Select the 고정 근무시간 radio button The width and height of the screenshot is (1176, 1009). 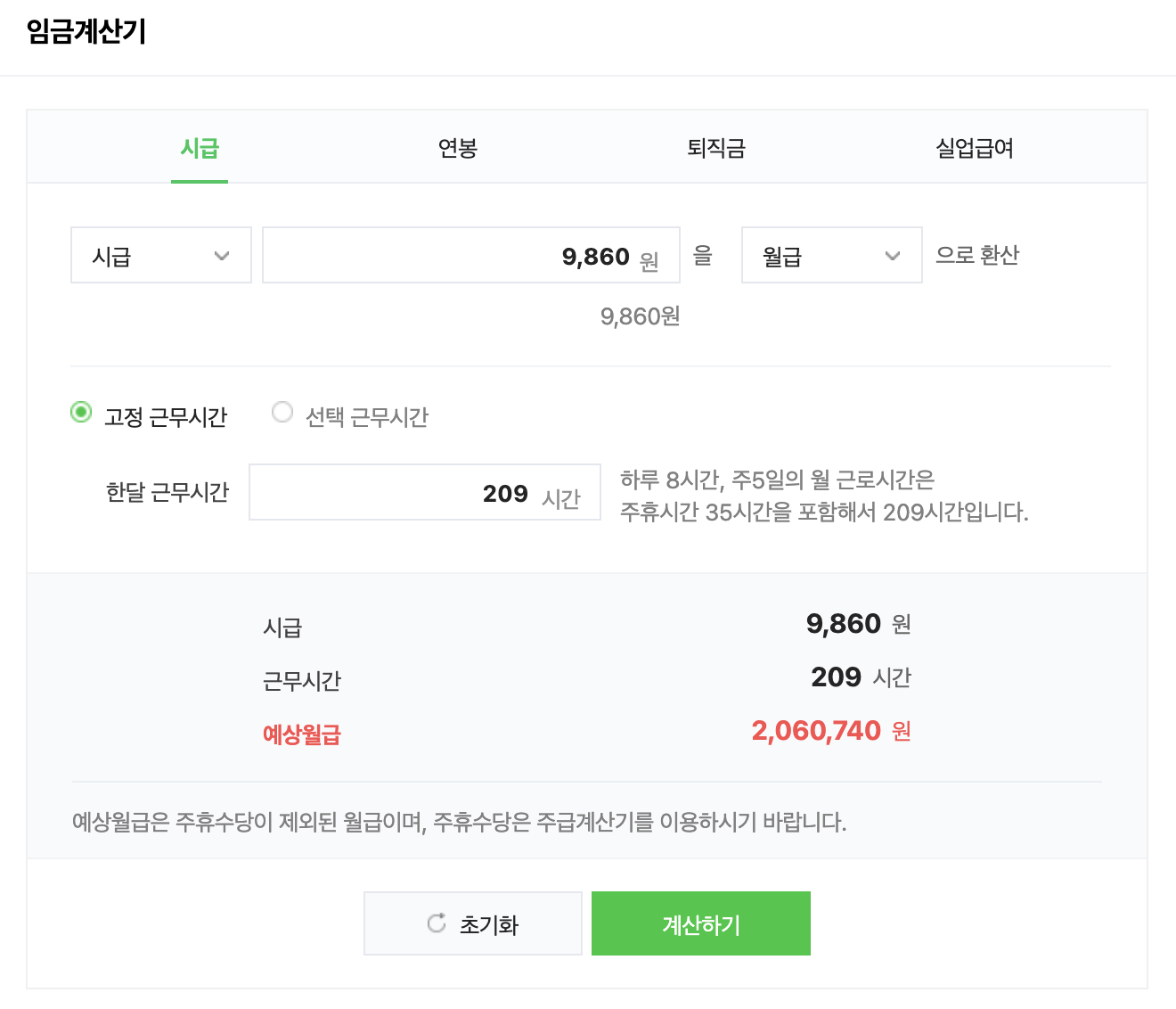click(x=81, y=413)
